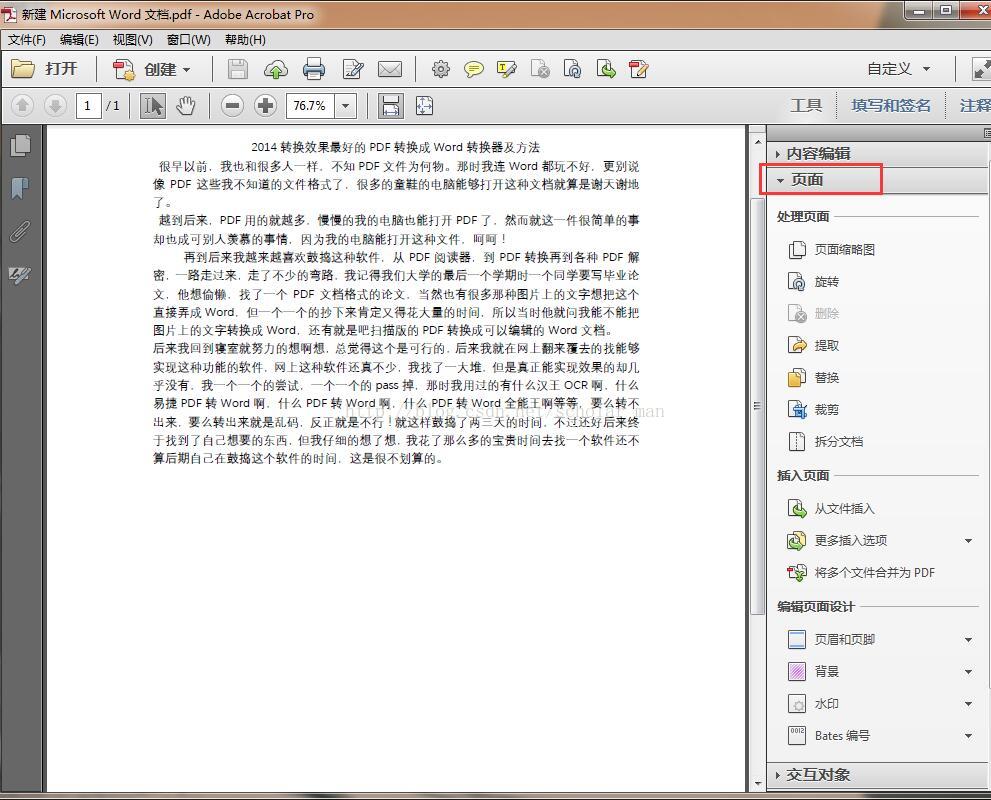The width and height of the screenshot is (991, 800).
Task: Click the fit one full page icon
Action: [x=424, y=106]
